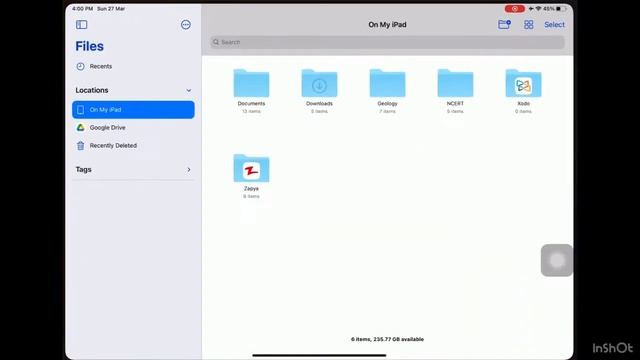Viewport: 640px width, 360px height.
Task: Create new folder with toolbar icon
Action: tap(504, 24)
